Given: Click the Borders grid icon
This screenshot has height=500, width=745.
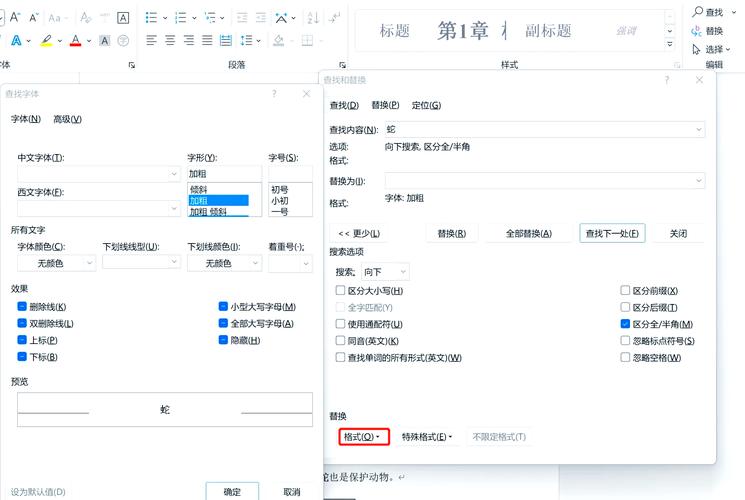Looking at the screenshot, I should pyautogui.click(x=307, y=41).
